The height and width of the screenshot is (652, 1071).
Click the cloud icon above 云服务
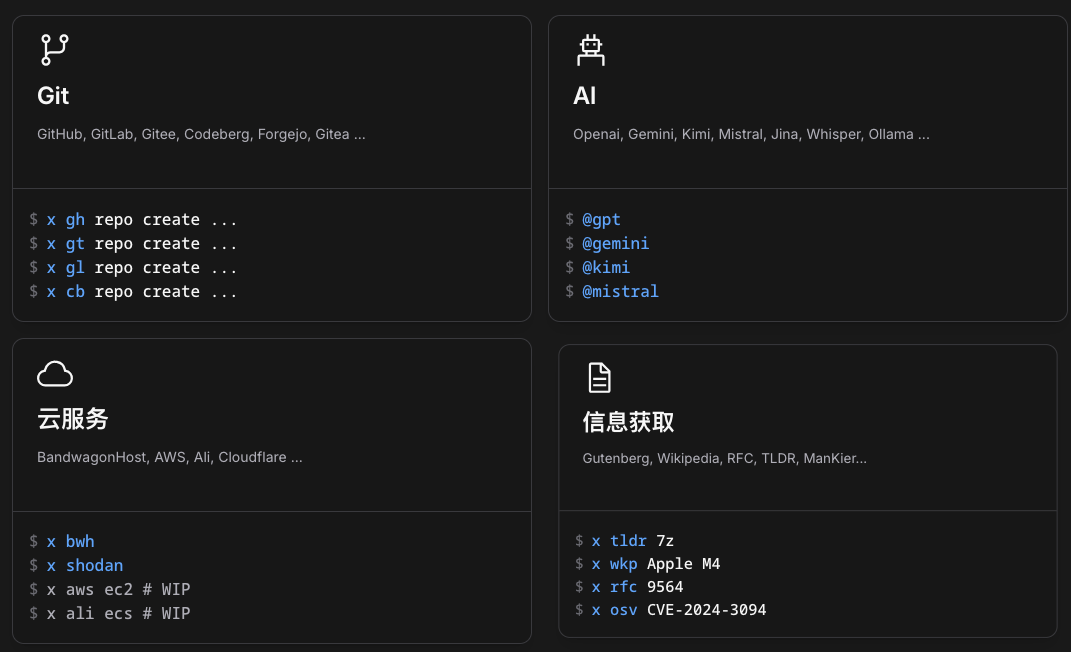point(55,373)
